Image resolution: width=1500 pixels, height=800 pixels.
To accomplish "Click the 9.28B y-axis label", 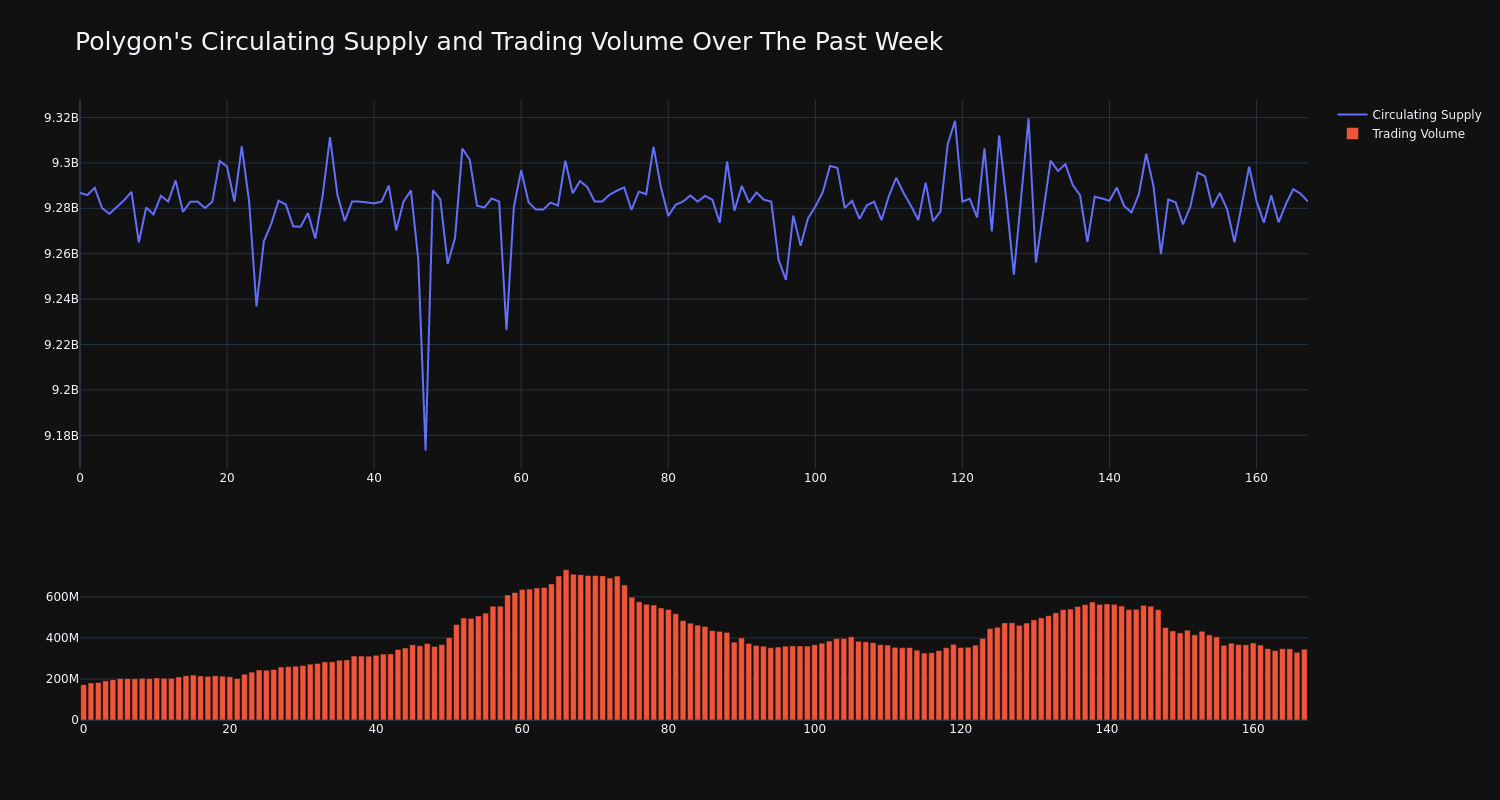I will (x=61, y=208).
